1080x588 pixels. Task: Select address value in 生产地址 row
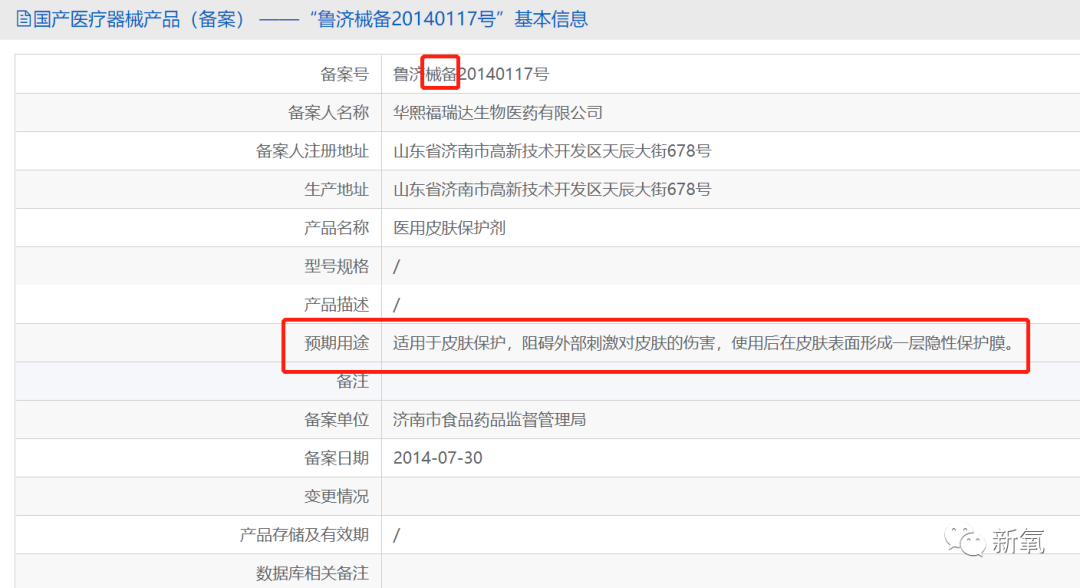point(552,189)
